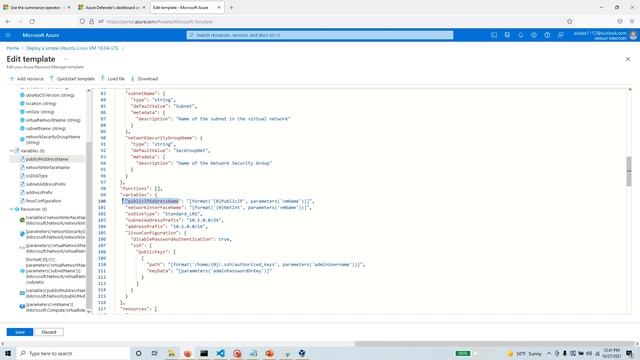The height and width of the screenshot is (360, 640).
Task: Click the Variables folder icon in tree
Action: click(x=17, y=151)
